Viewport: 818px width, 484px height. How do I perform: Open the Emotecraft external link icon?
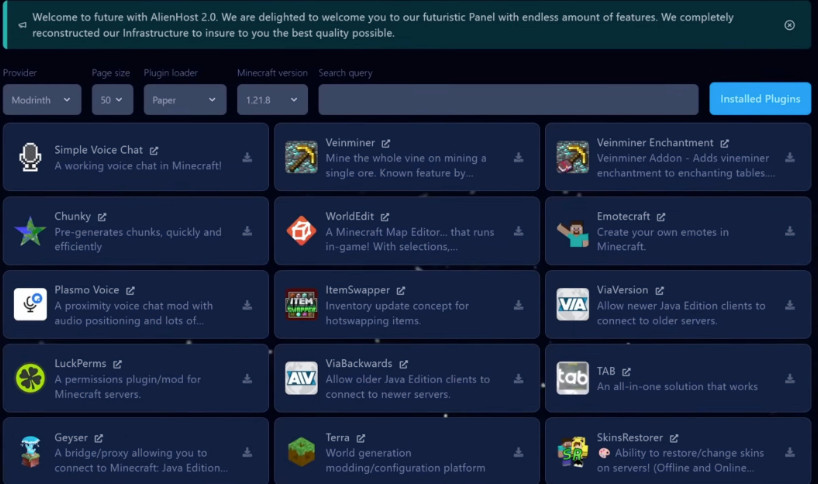pyautogui.click(x=661, y=217)
